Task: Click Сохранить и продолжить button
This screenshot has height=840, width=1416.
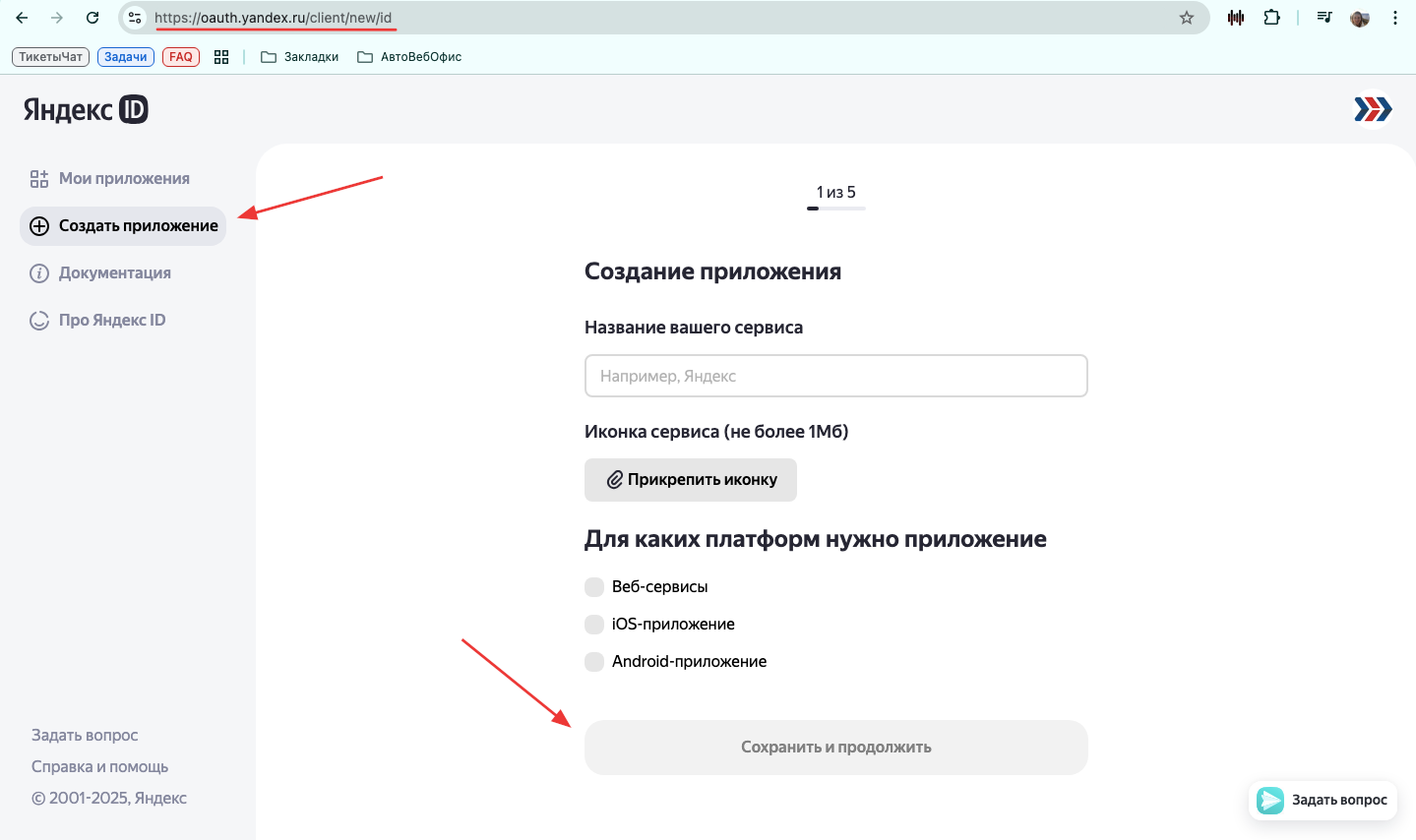Action: click(x=836, y=748)
